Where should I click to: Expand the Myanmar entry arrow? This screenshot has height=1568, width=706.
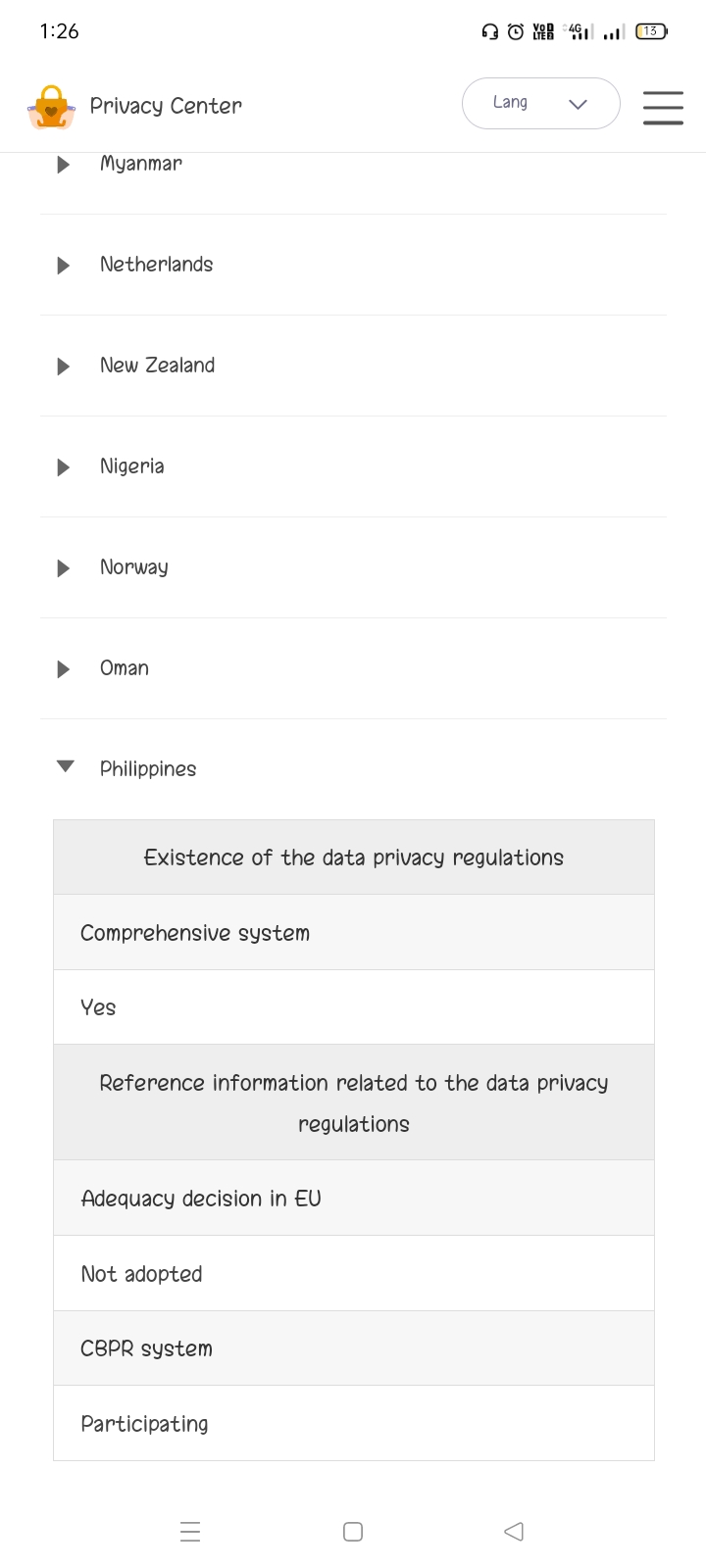(64, 165)
